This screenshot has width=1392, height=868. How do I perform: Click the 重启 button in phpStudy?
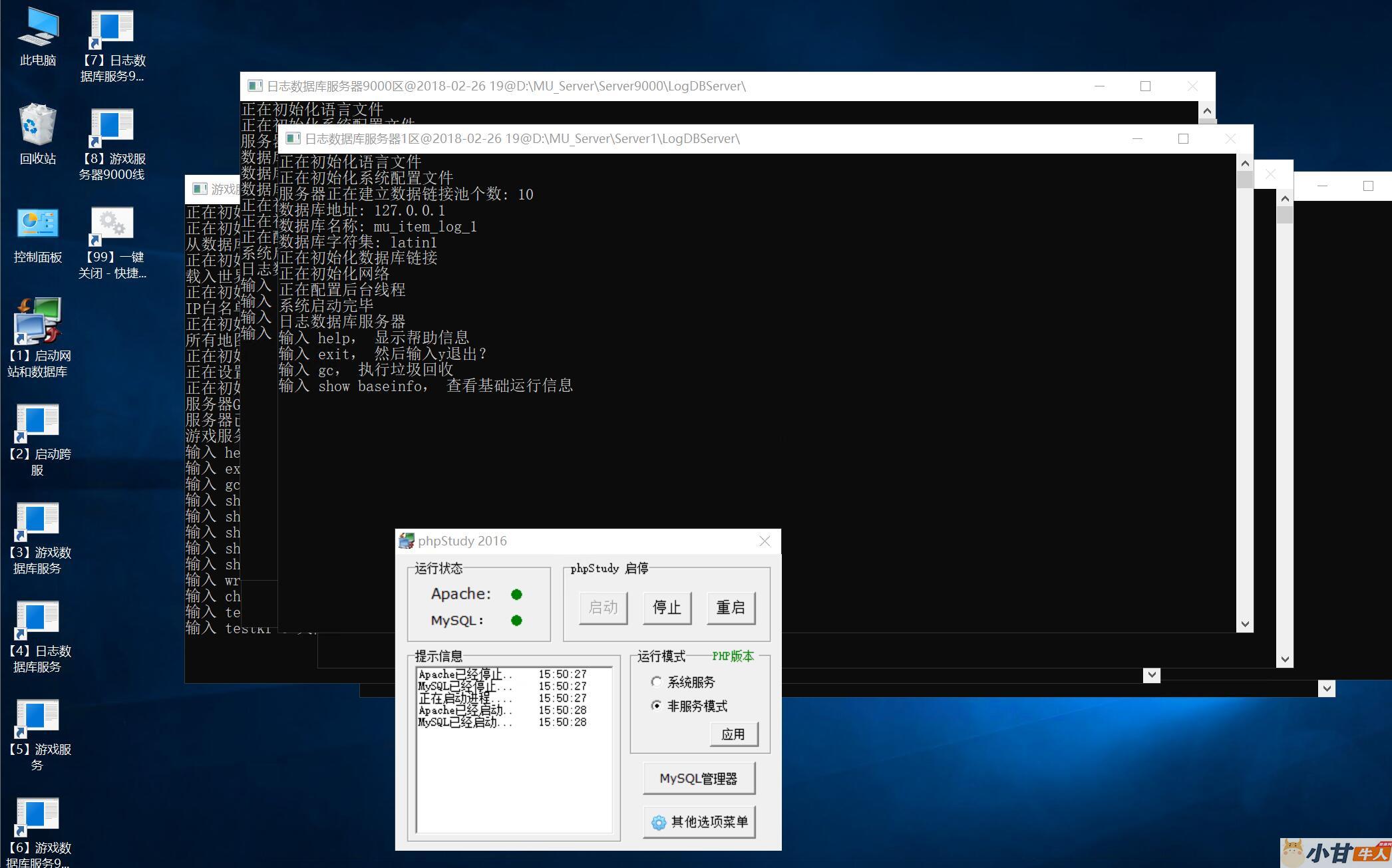coord(731,607)
